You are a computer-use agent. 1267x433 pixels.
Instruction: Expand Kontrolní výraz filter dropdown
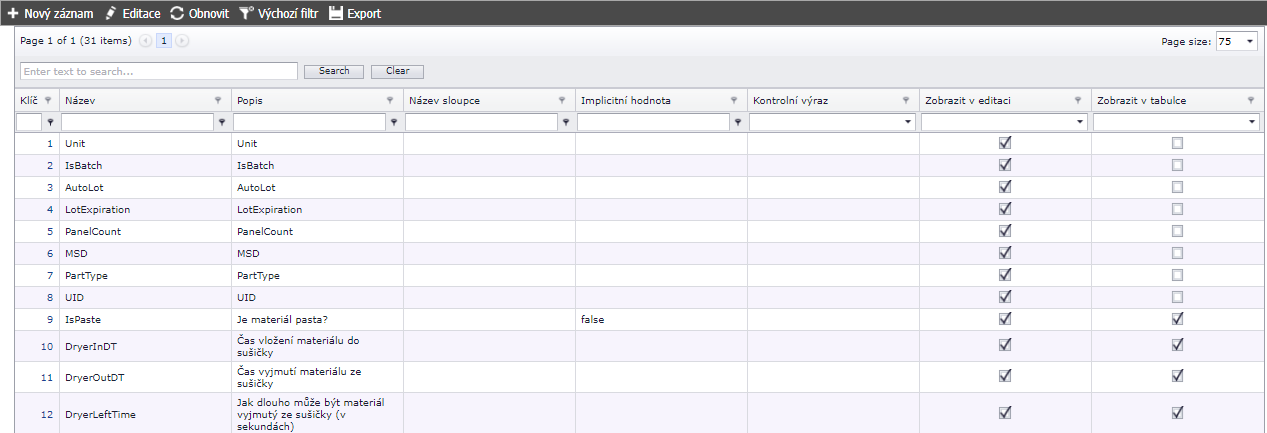click(908, 122)
